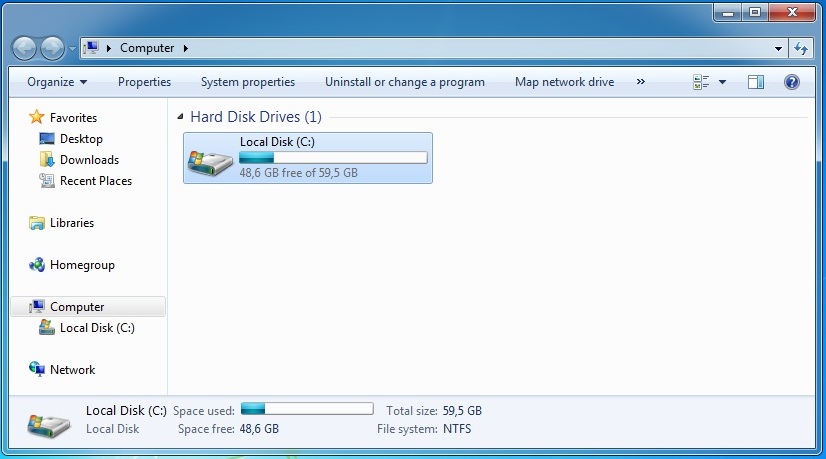
Task: Collapse the Hard Disk Drives group
Action: click(180, 116)
